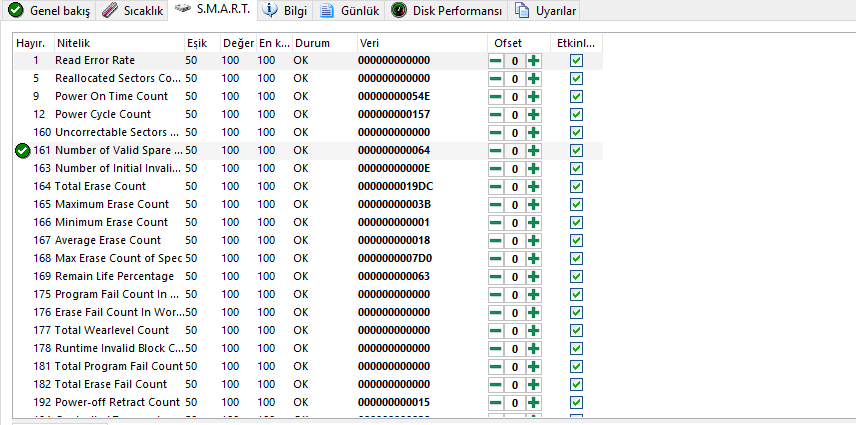The width and height of the screenshot is (856, 425).
Task: Decrease offset for Minimum Erase Count
Action: click(x=496, y=223)
